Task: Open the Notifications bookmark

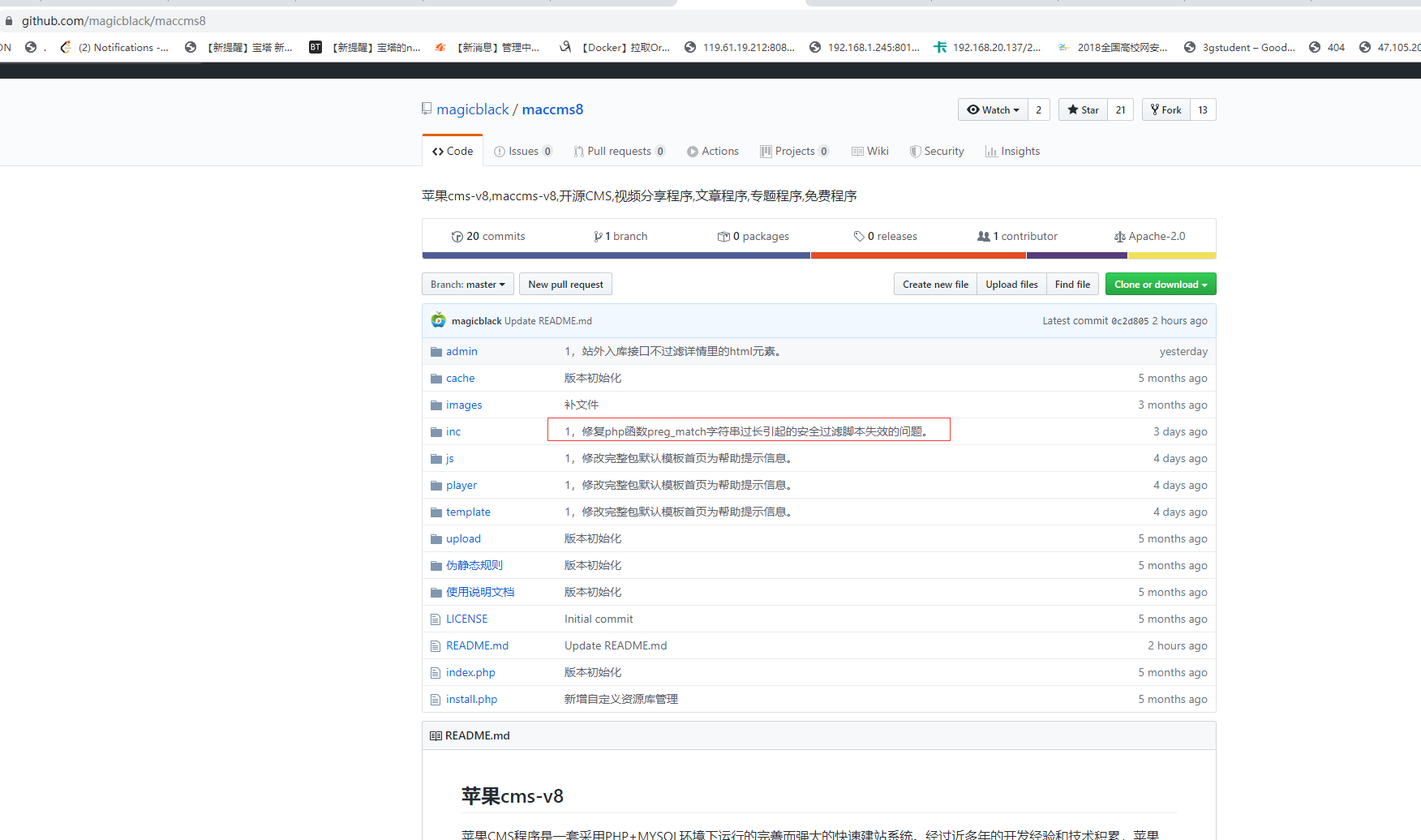Action: coord(114,47)
